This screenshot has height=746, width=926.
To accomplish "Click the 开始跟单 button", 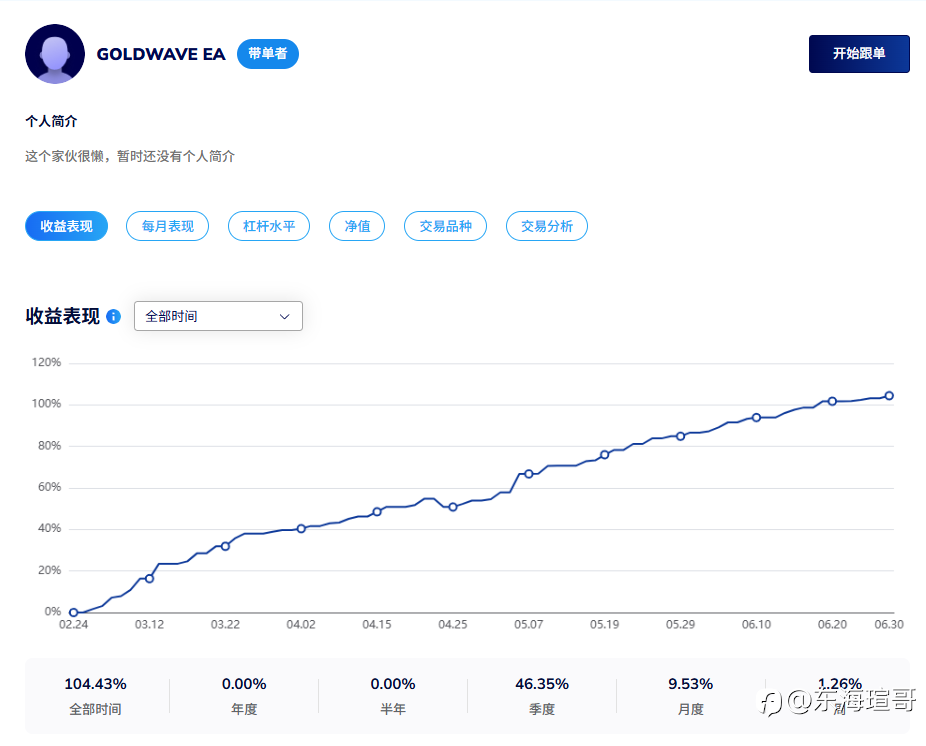I will 859,54.
